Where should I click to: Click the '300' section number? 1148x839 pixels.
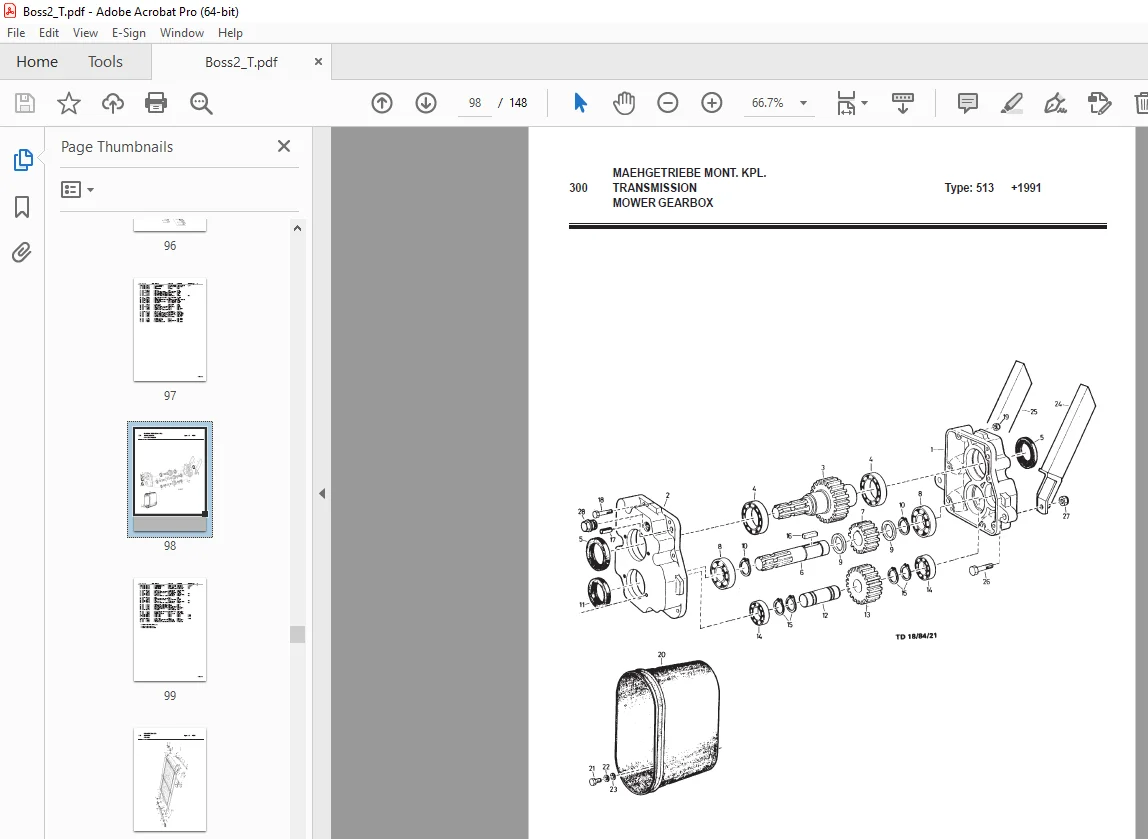[578, 187]
